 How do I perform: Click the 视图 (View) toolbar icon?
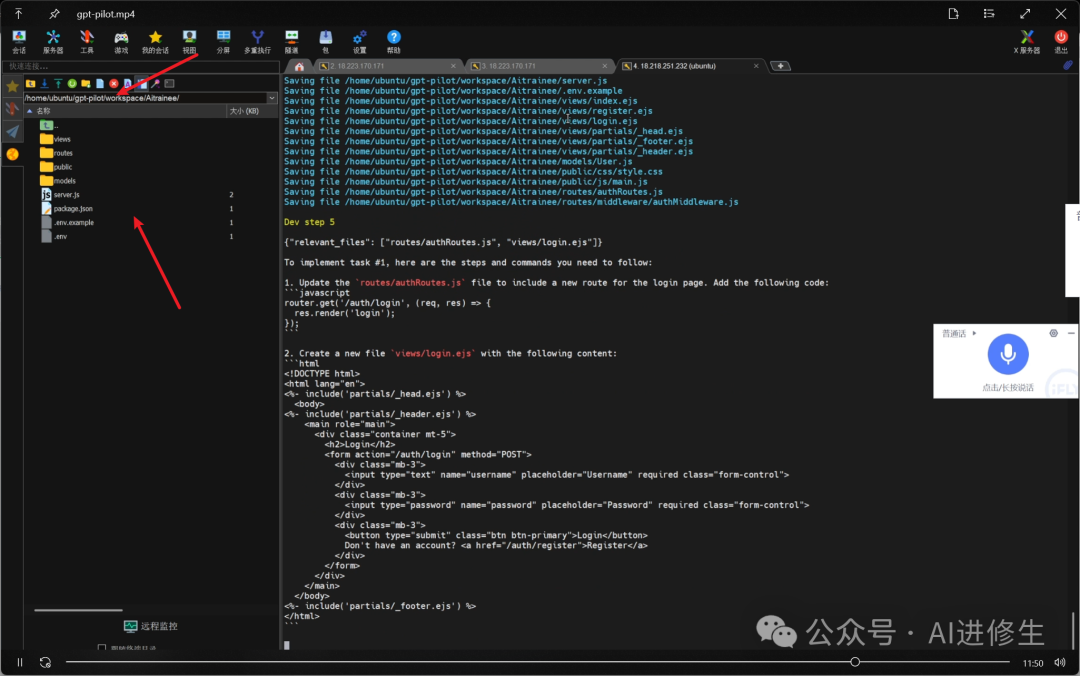coord(189,42)
